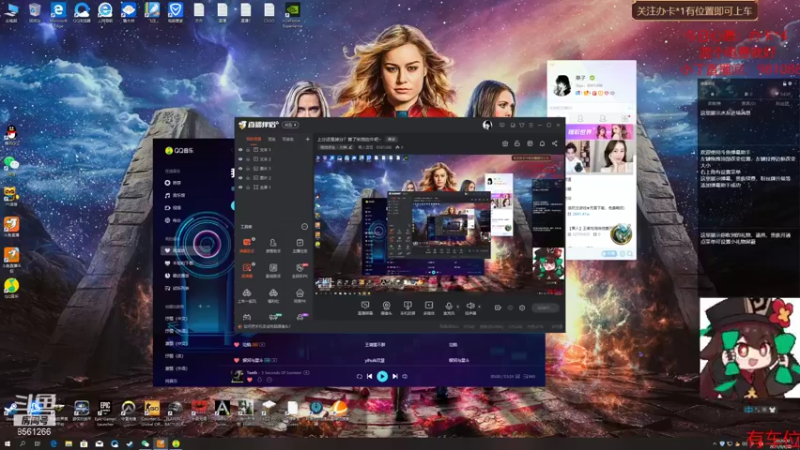Hide the fifth source layer via eye icon
This screenshot has width=800, height=450.
pyautogui.click(x=241, y=187)
